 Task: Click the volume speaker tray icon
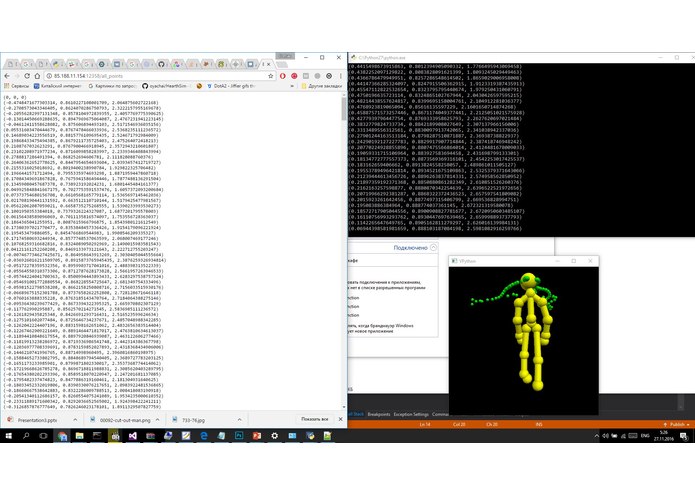pos(606,436)
